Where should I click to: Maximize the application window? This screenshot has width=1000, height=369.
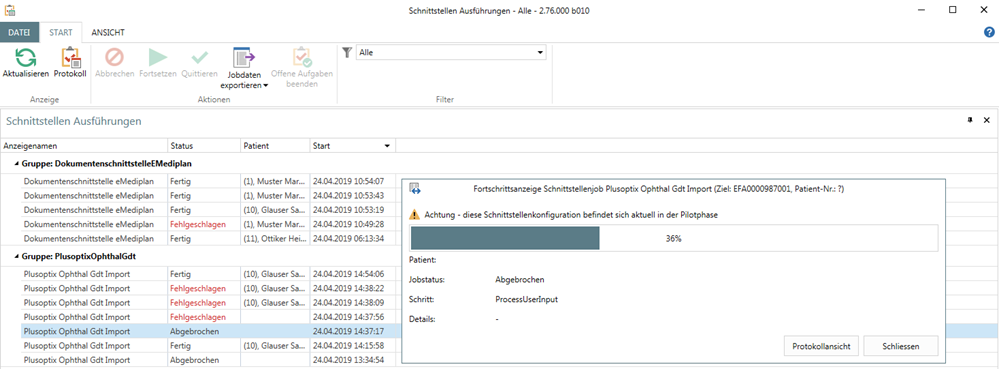pyautogui.click(x=952, y=10)
